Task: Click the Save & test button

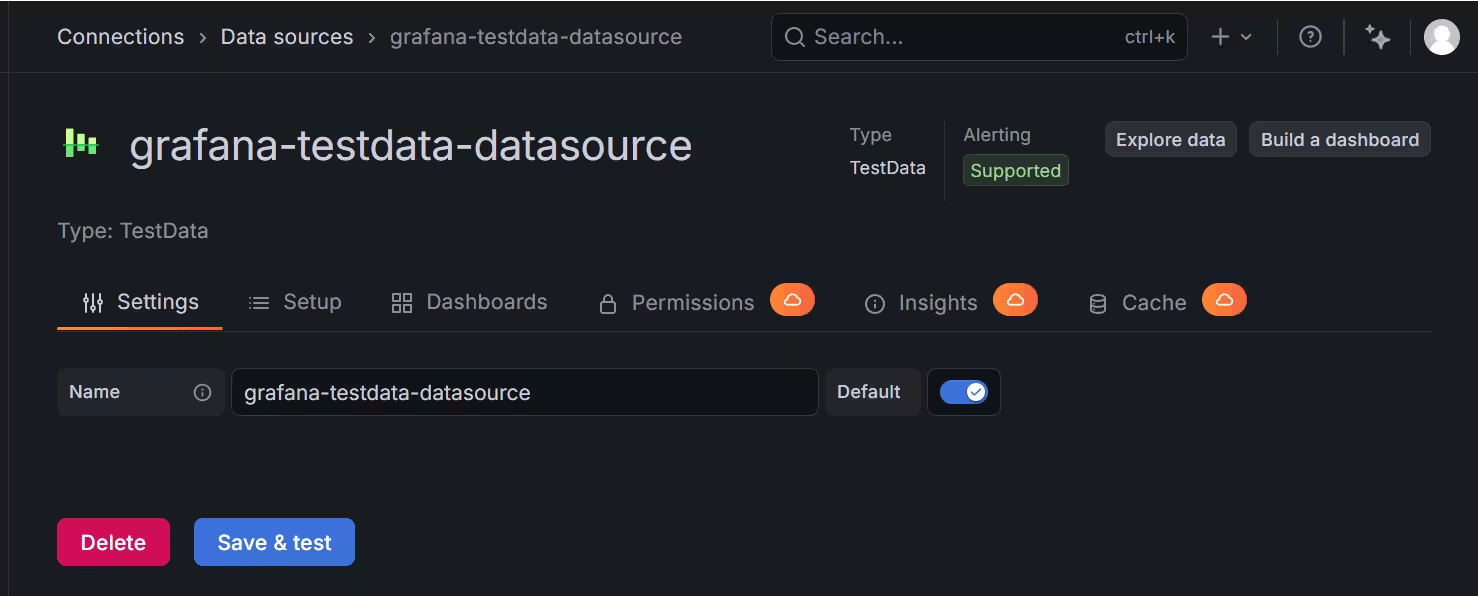Action: coord(274,542)
